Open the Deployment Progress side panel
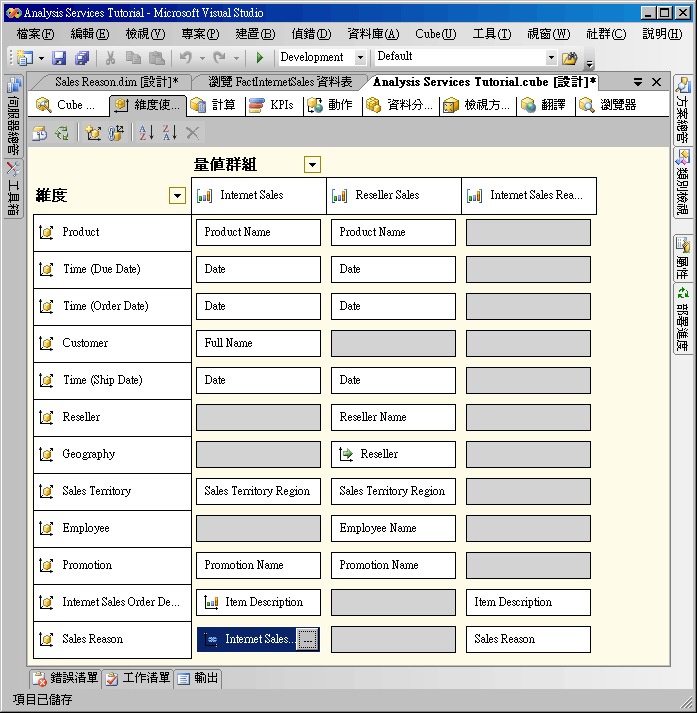 683,318
